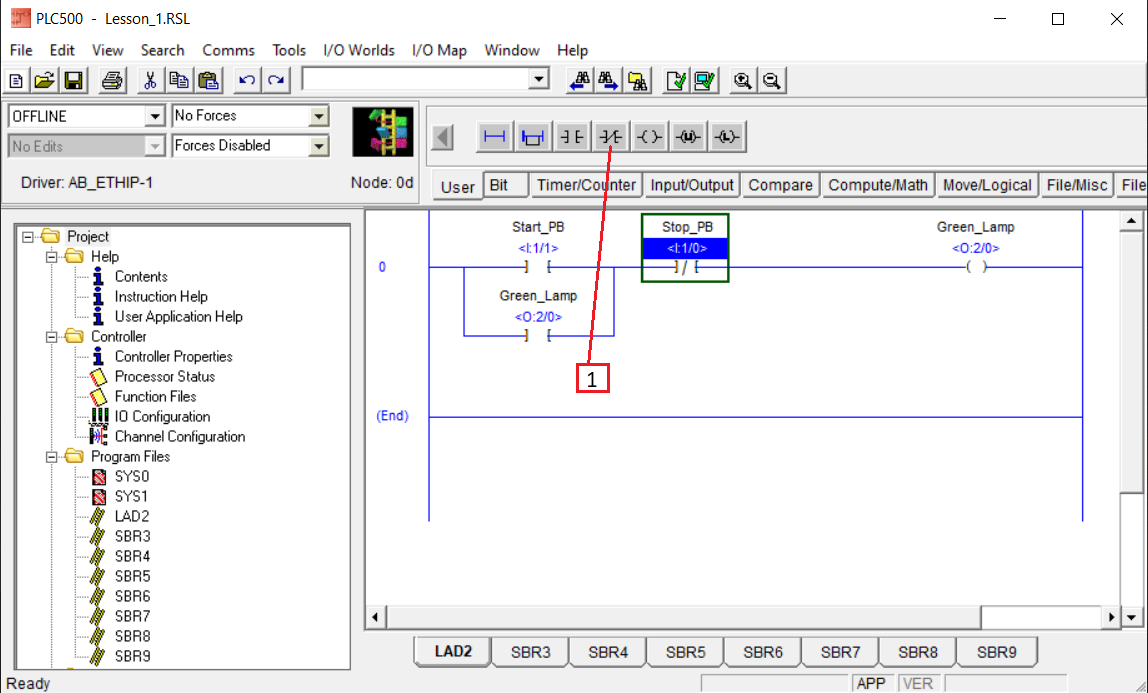Select the LAD2 bottom tab
The width and height of the screenshot is (1148, 693).
(453, 651)
